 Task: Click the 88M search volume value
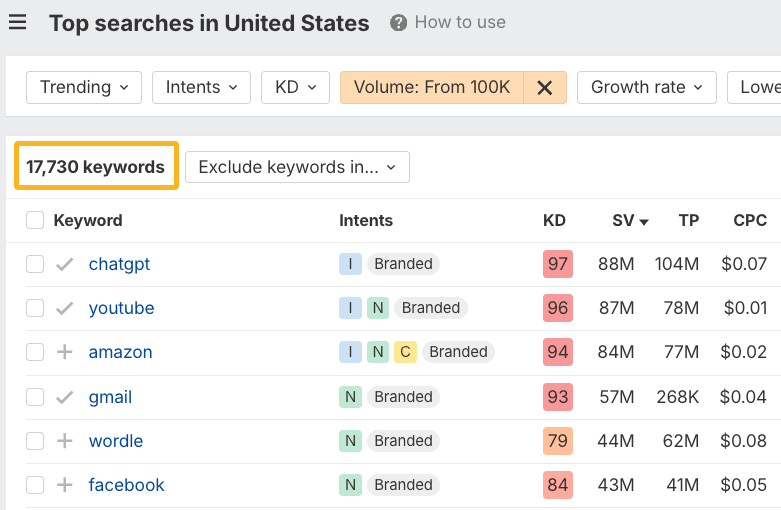point(616,264)
